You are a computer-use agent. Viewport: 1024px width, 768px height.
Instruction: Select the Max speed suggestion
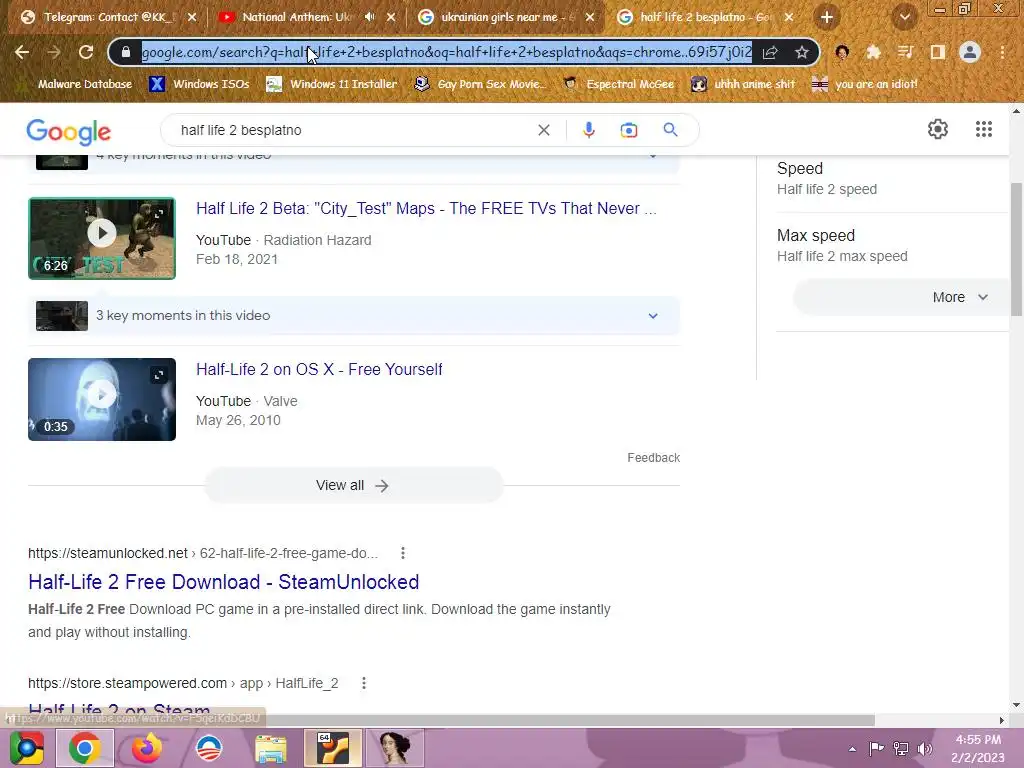(842, 246)
